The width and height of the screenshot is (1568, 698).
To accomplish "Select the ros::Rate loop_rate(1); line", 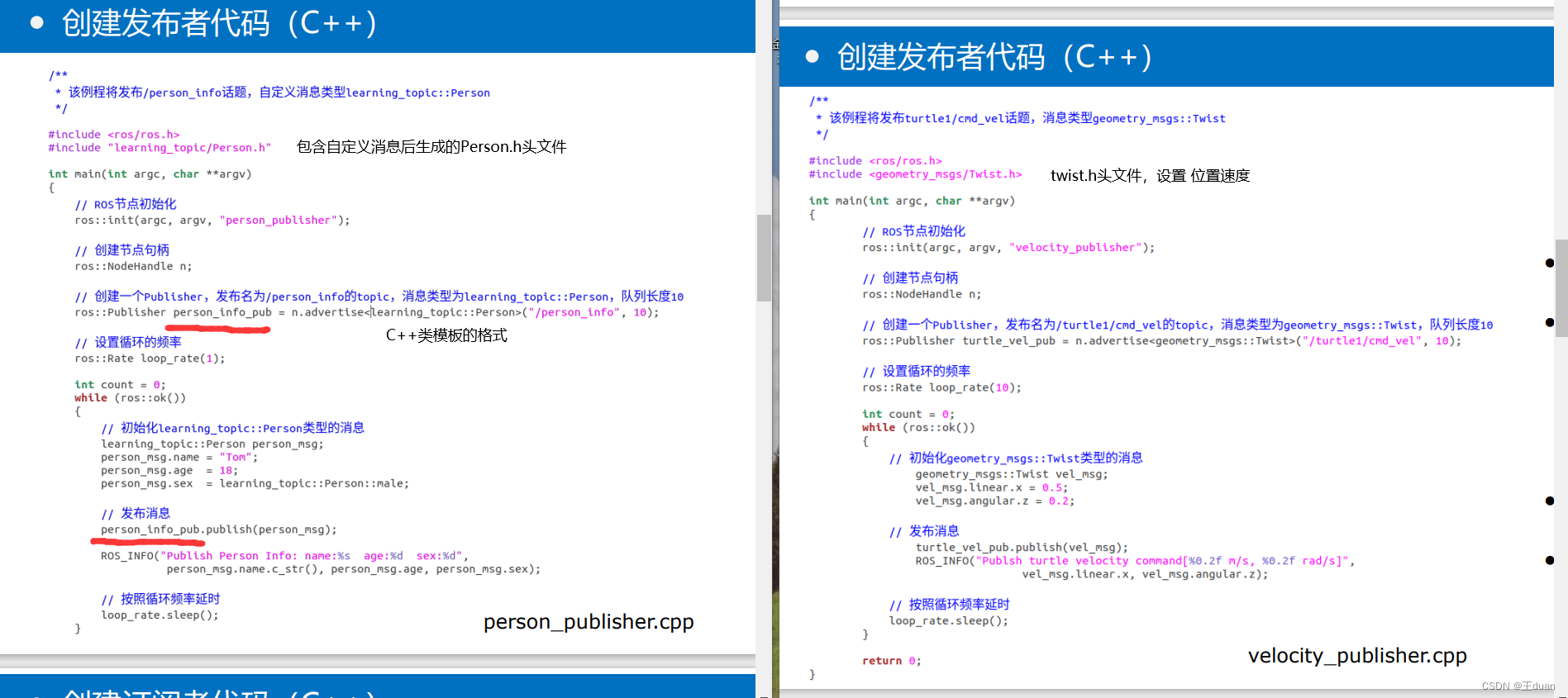I will click(x=150, y=358).
